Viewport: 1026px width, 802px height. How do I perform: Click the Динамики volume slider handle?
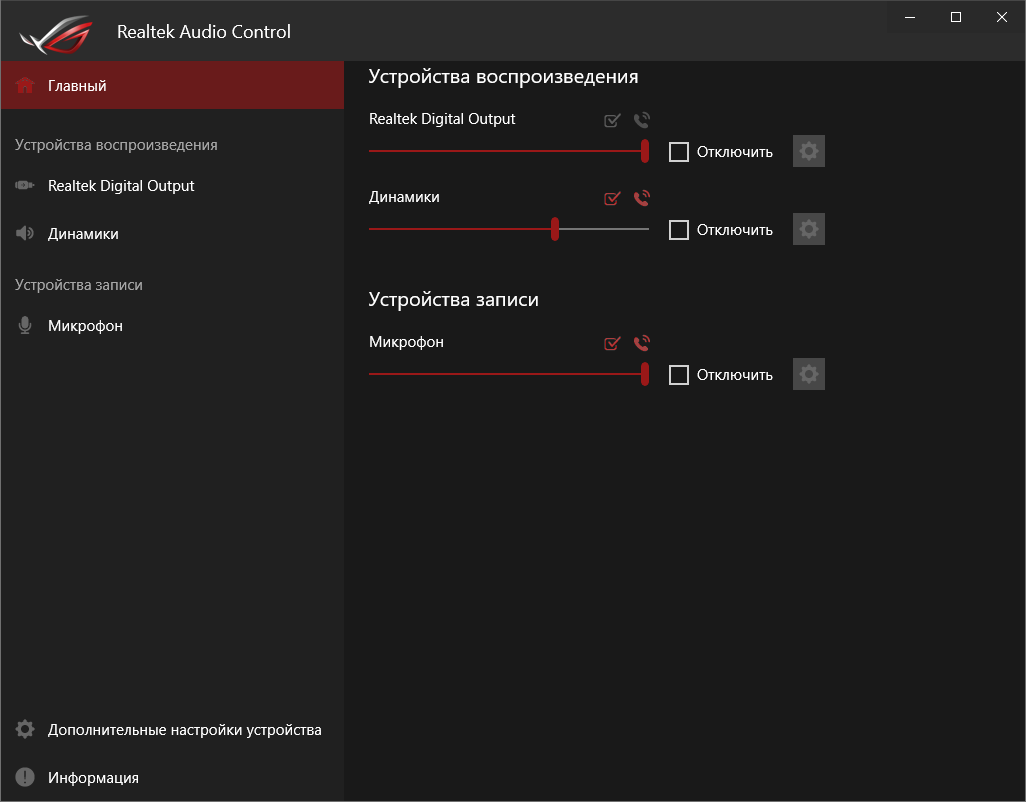(555, 229)
